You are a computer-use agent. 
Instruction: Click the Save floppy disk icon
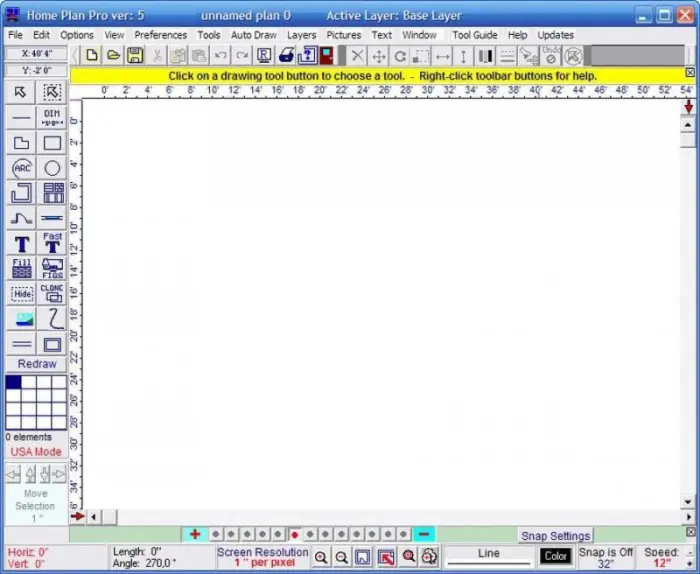[x=135, y=56]
